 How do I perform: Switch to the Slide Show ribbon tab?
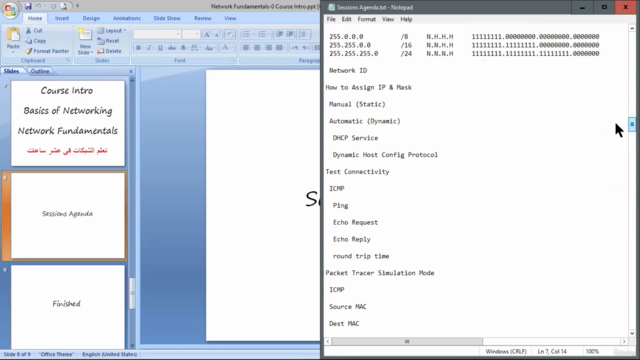click(167, 18)
